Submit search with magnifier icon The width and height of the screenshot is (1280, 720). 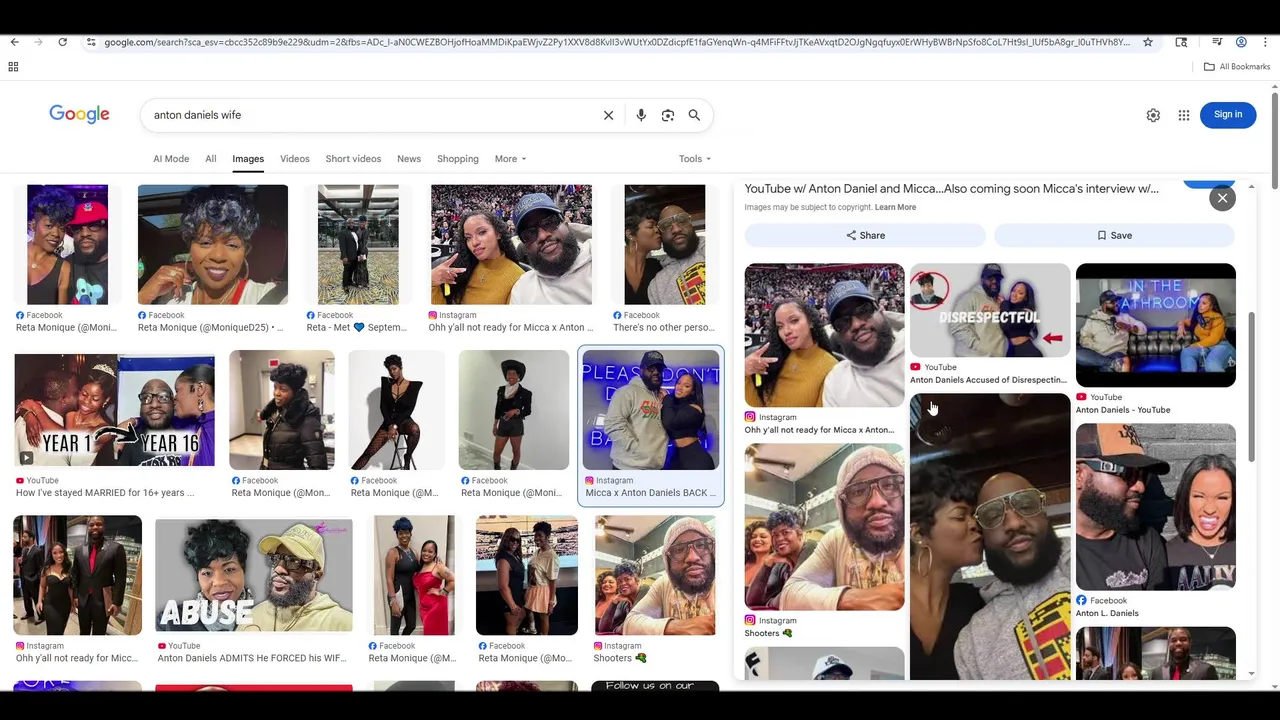[x=694, y=115]
